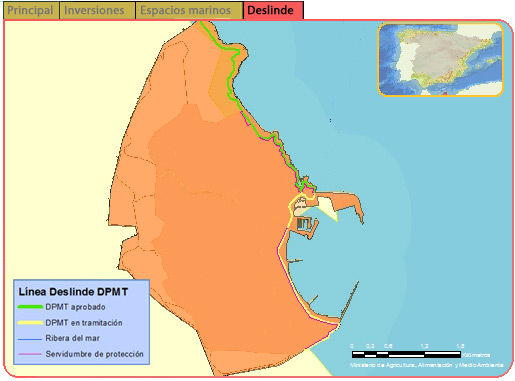The width and height of the screenshot is (515, 381).
Task: Click the yellow DPMT en tramitación swatch
Action: point(30,323)
